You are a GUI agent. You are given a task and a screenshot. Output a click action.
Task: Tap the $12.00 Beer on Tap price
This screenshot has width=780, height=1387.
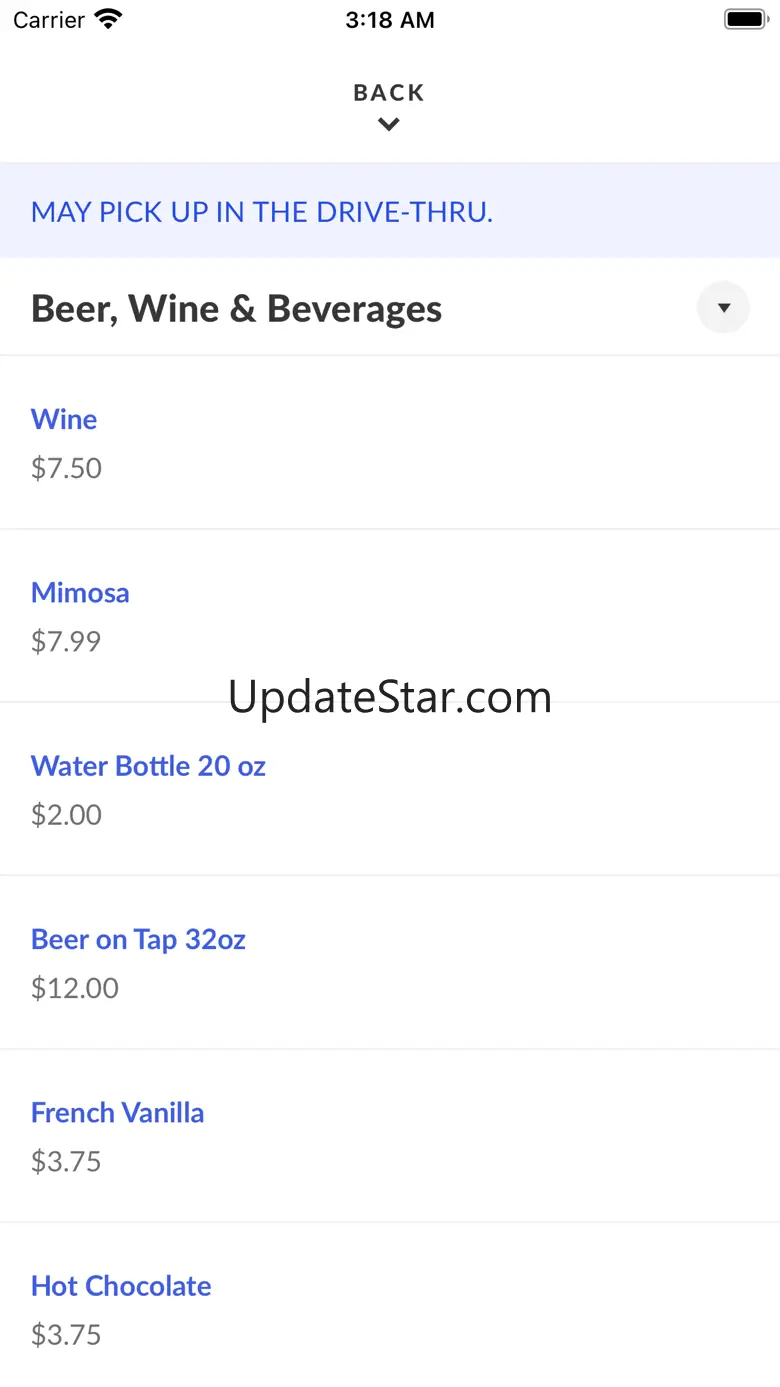click(75, 988)
